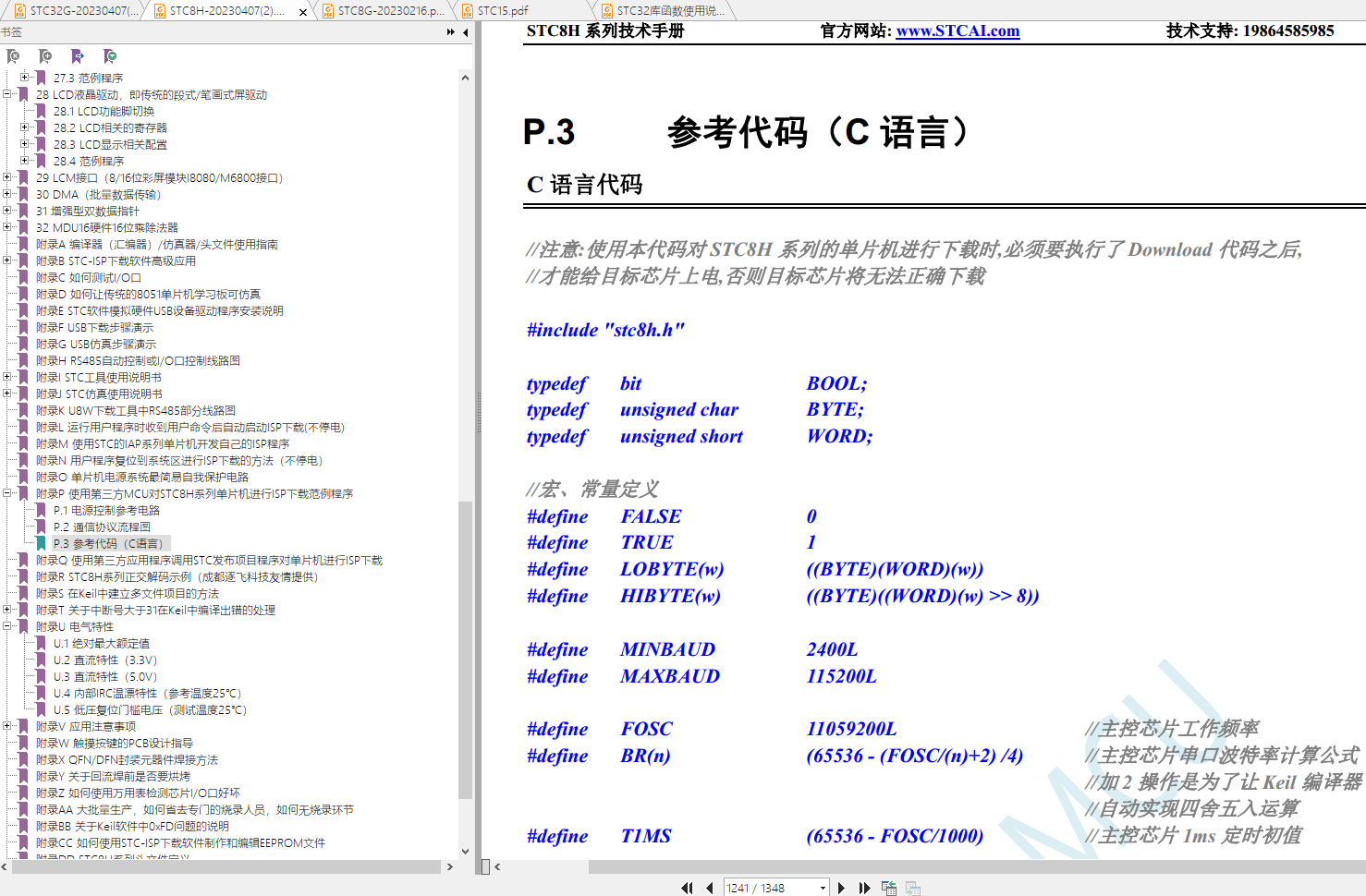Collapse the 28 LCD液晶驱动 node
The image size is (1366, 896).
7,94
